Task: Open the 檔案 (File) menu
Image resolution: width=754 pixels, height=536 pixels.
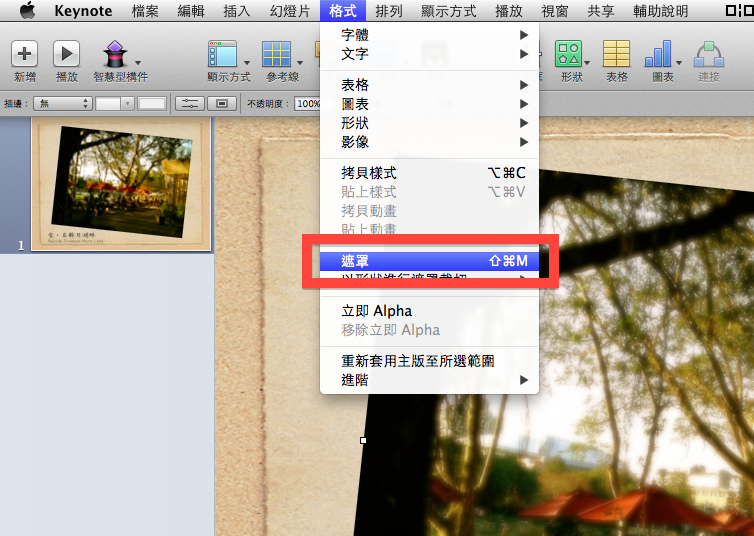Action: 145,11
